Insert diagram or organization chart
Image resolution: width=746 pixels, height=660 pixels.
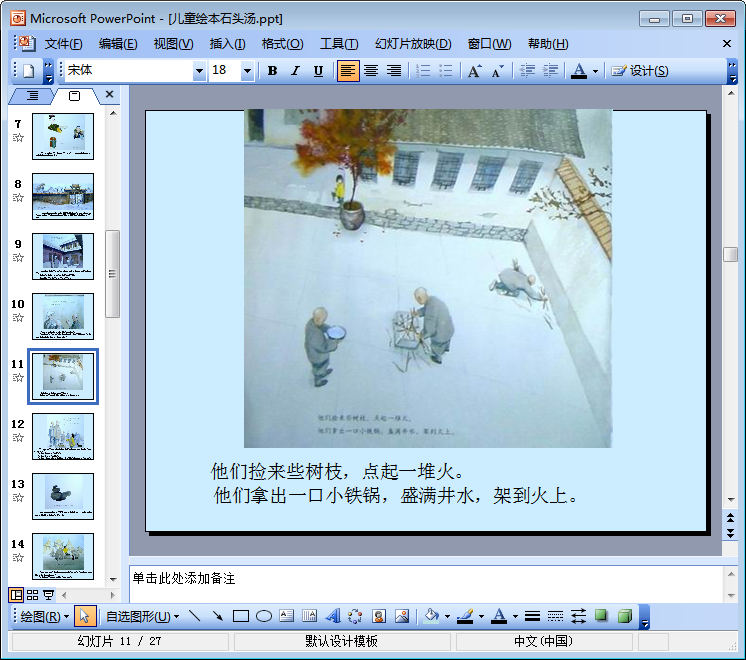pyautogui.click(x=355, y=616)
